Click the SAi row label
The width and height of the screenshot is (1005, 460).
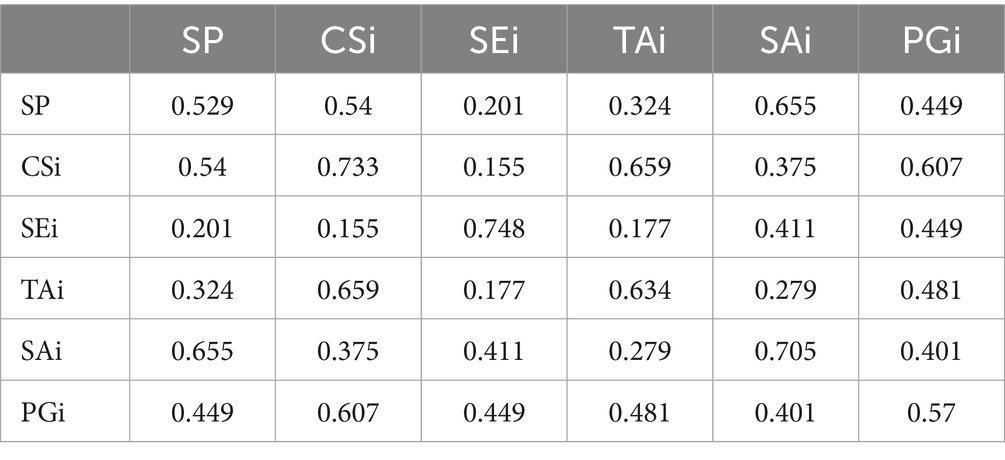click(36, 352)
